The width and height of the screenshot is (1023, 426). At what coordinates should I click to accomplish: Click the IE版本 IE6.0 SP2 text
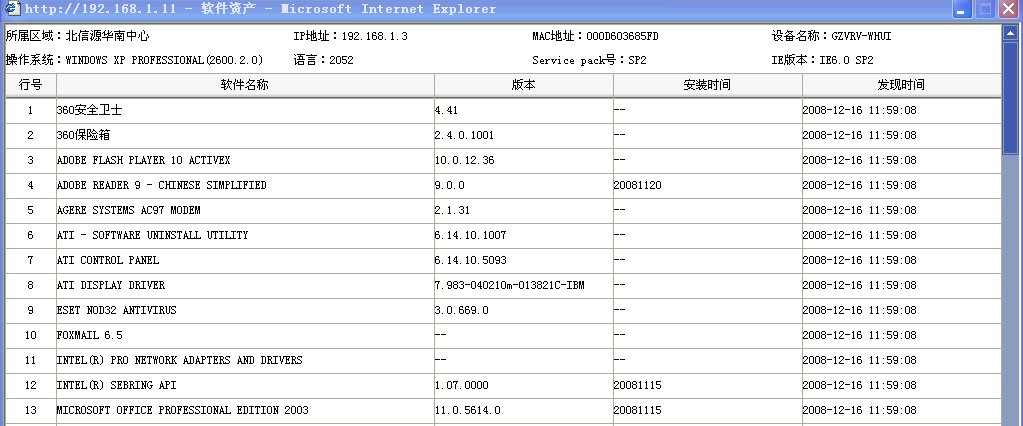tap(822, 60)
